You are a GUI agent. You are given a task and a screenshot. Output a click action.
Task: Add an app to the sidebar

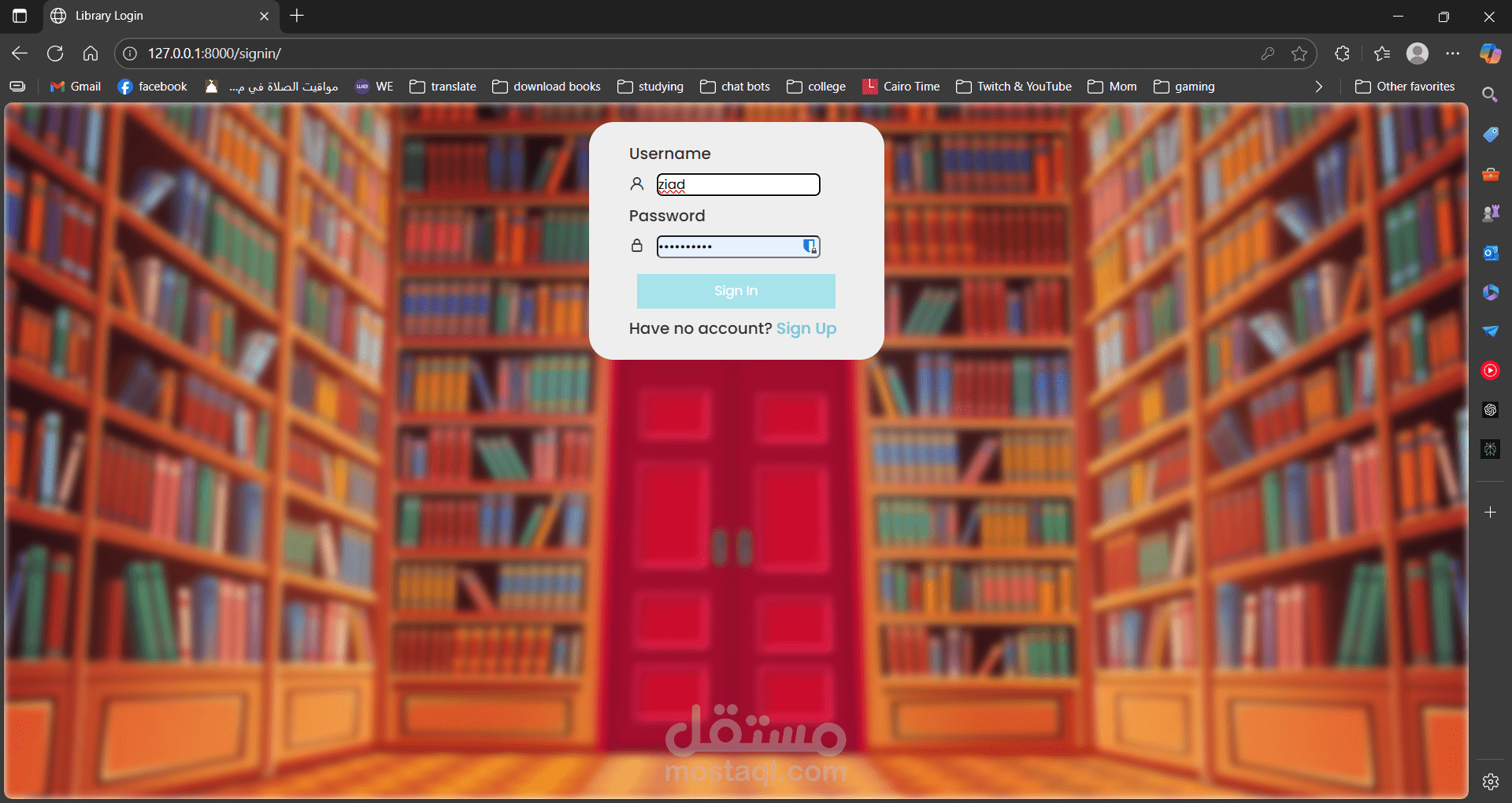(1490, 513)
